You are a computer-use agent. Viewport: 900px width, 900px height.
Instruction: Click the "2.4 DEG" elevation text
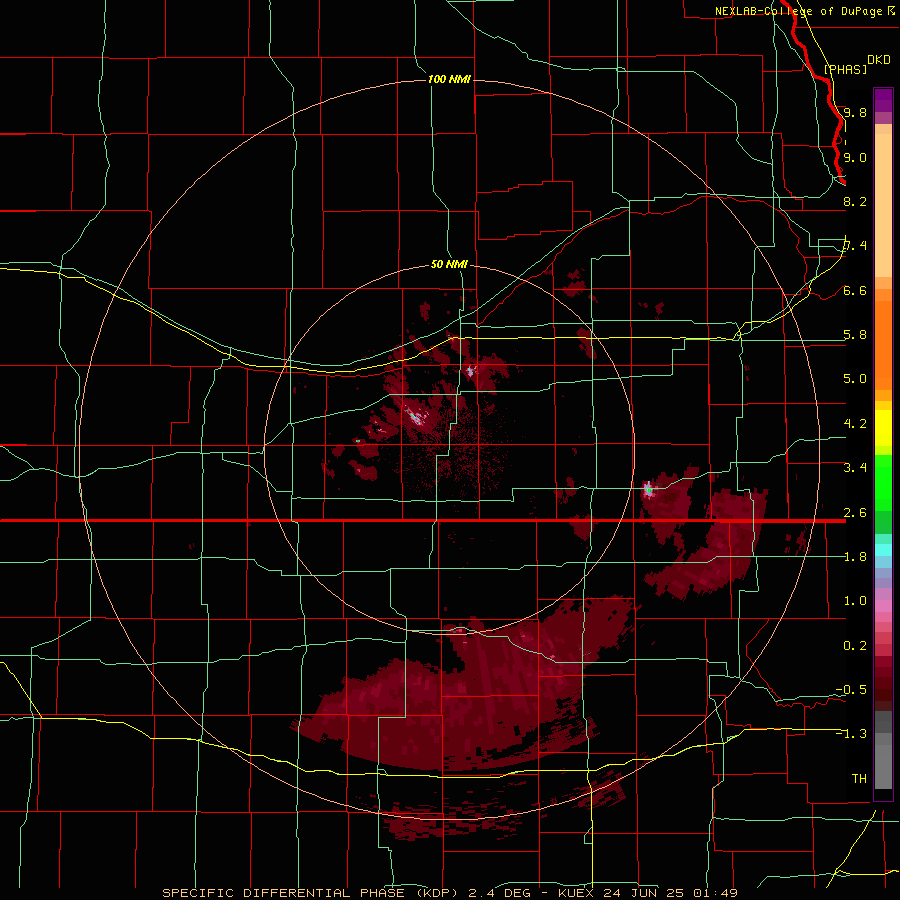coord(499,893)
